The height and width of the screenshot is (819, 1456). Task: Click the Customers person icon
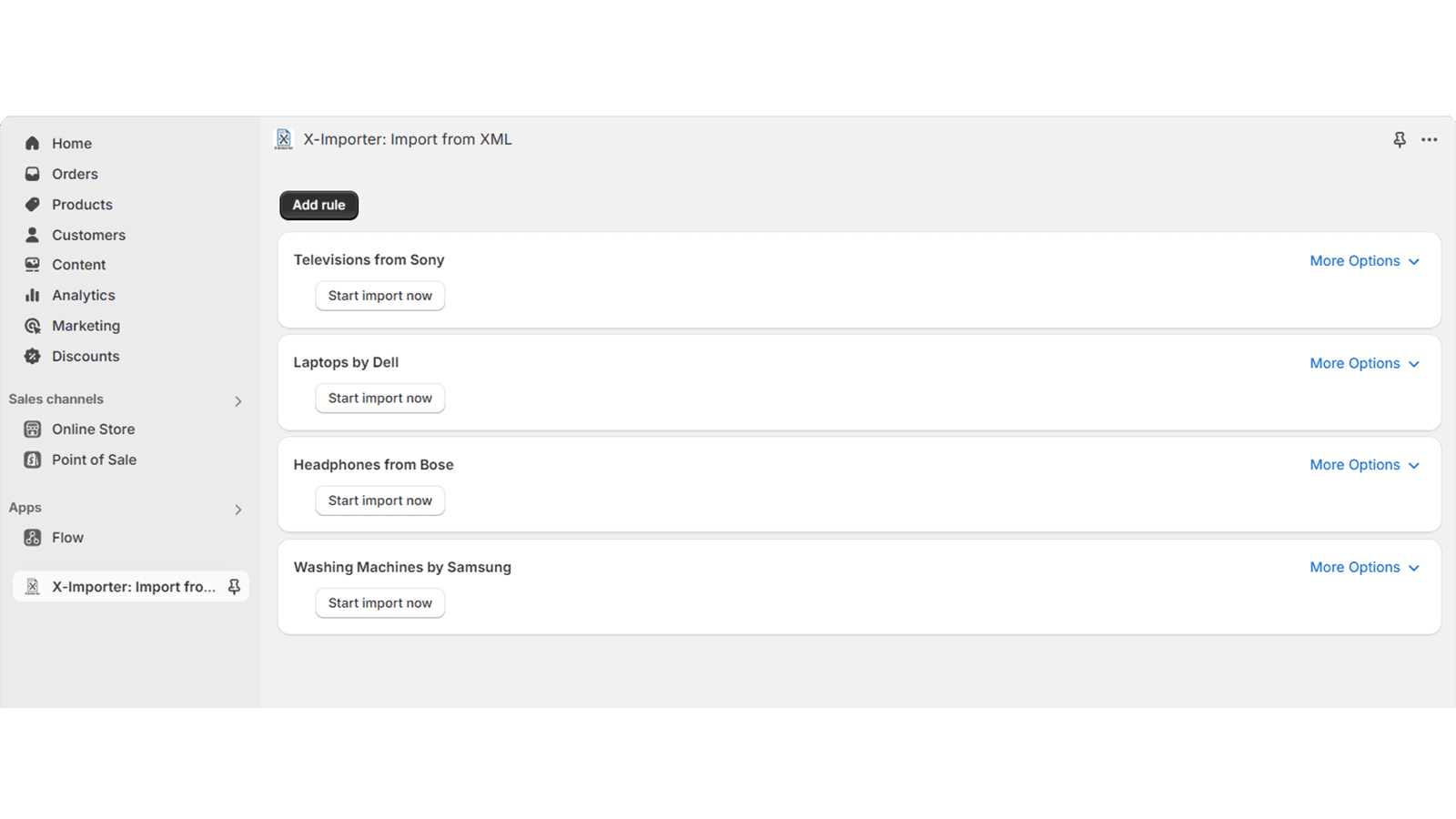(x=33, y=235)
